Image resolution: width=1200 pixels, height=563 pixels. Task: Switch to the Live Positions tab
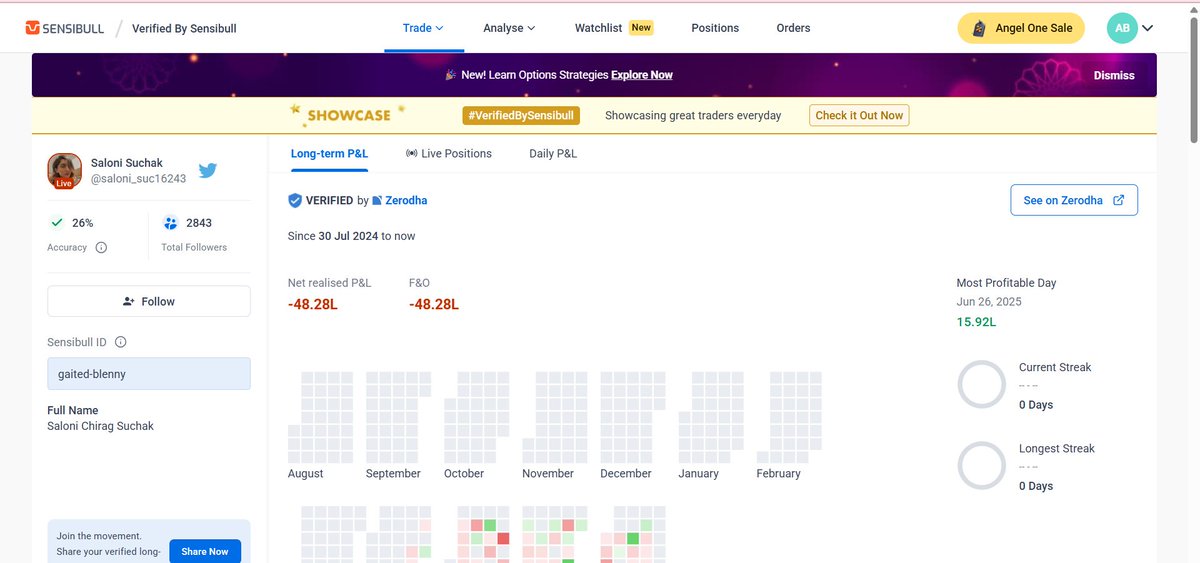449,153
